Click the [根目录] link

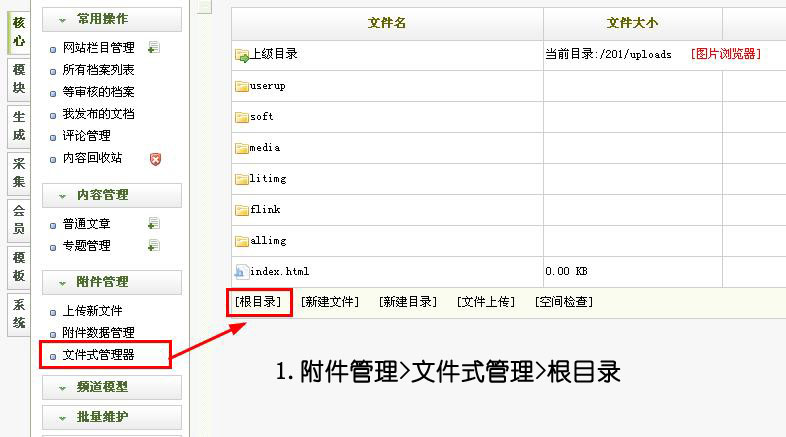258,301
